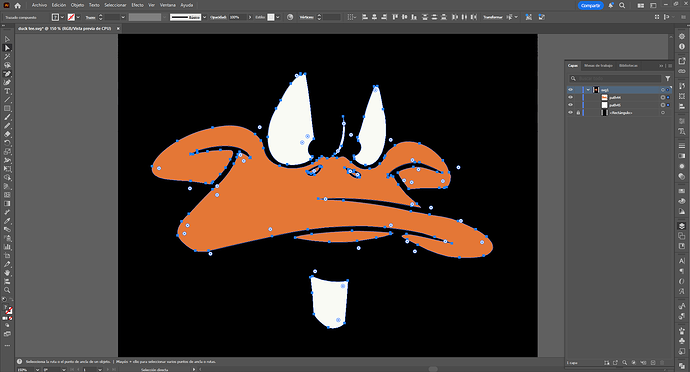Click the layers filter funnel icon
Viewport: 690px width, 372px height.
668,78
